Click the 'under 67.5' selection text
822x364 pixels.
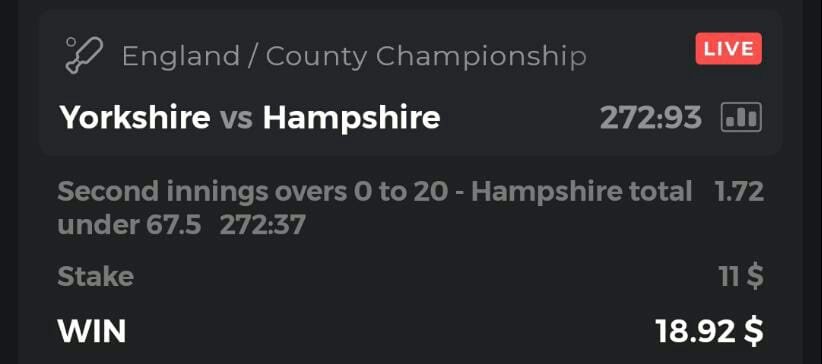(x=129, y=225)
